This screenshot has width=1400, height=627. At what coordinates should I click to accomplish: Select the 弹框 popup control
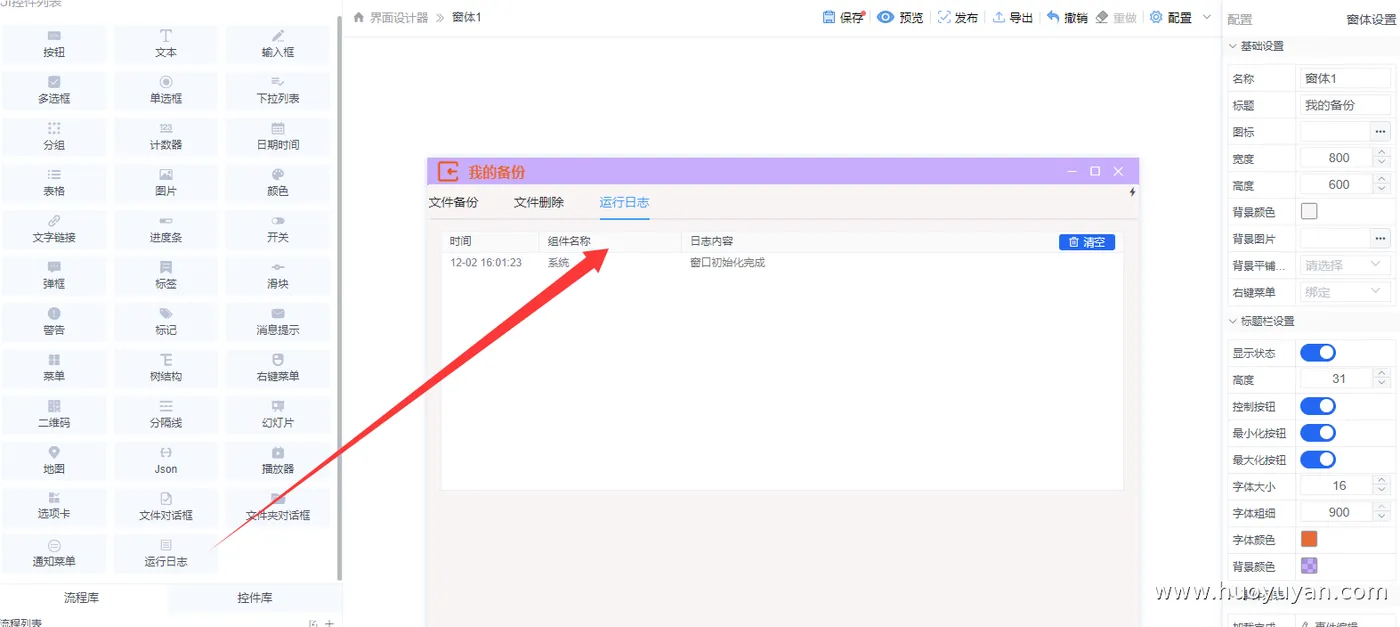(54, 275)
